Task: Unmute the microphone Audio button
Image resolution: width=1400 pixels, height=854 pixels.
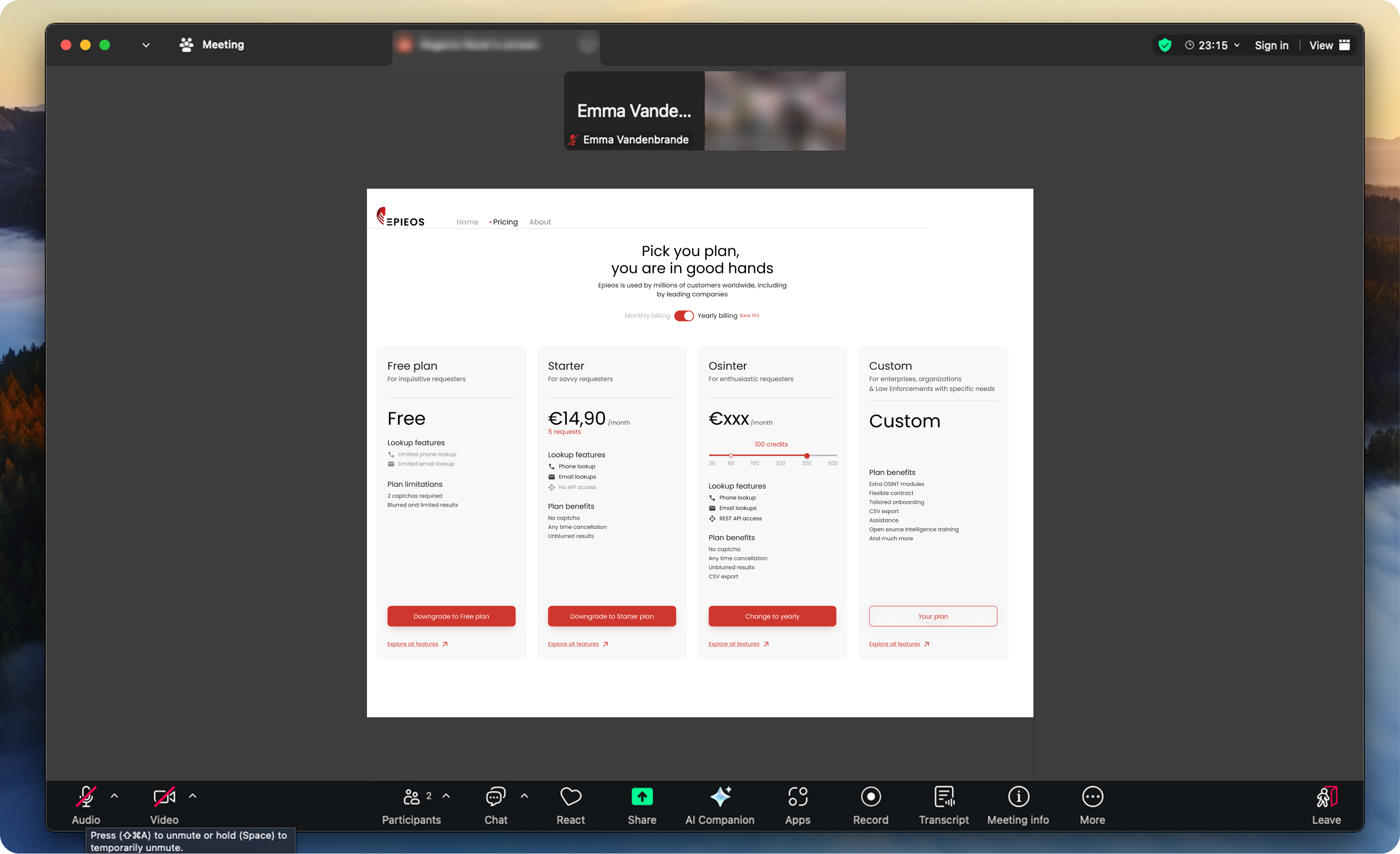Action: 86,797
